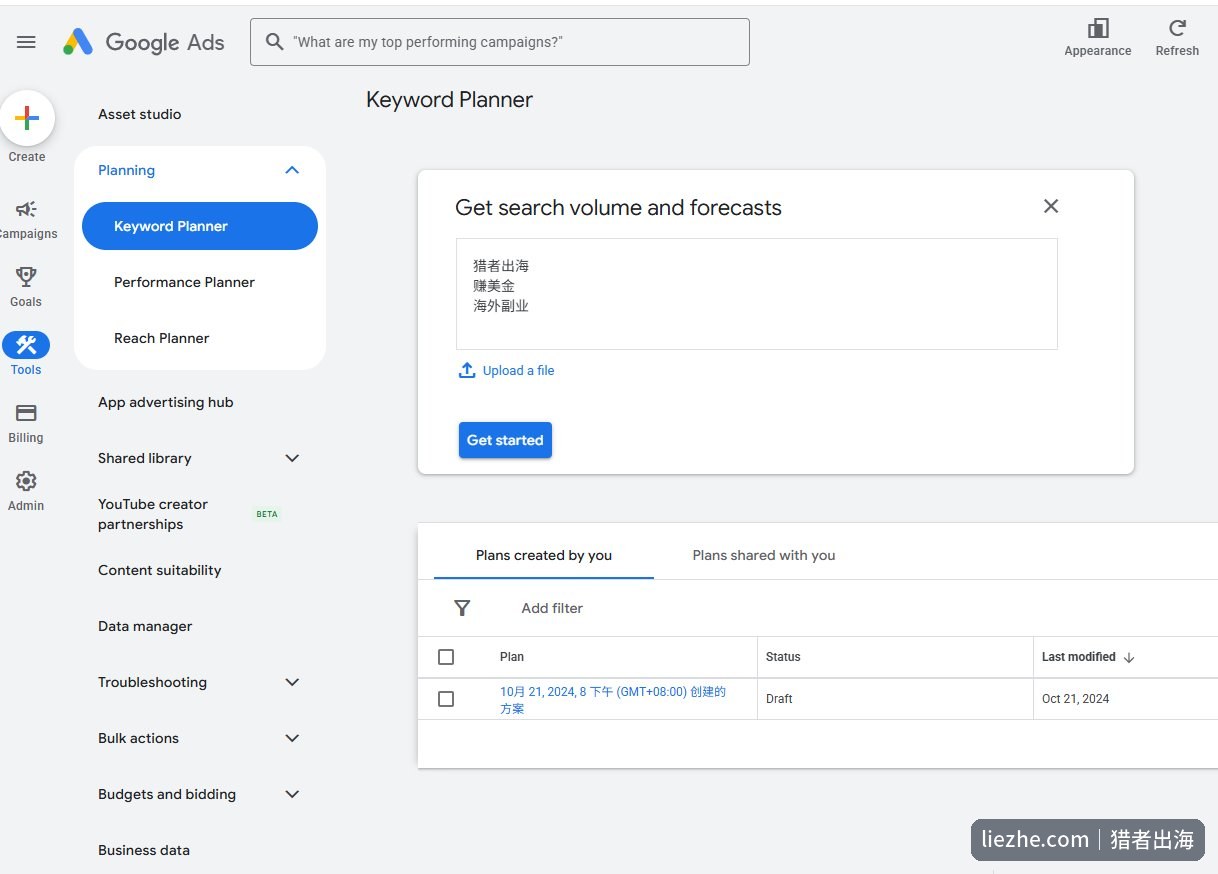Open Goals trophy icon
This screenshot has width=1218, height=874.
26,276
